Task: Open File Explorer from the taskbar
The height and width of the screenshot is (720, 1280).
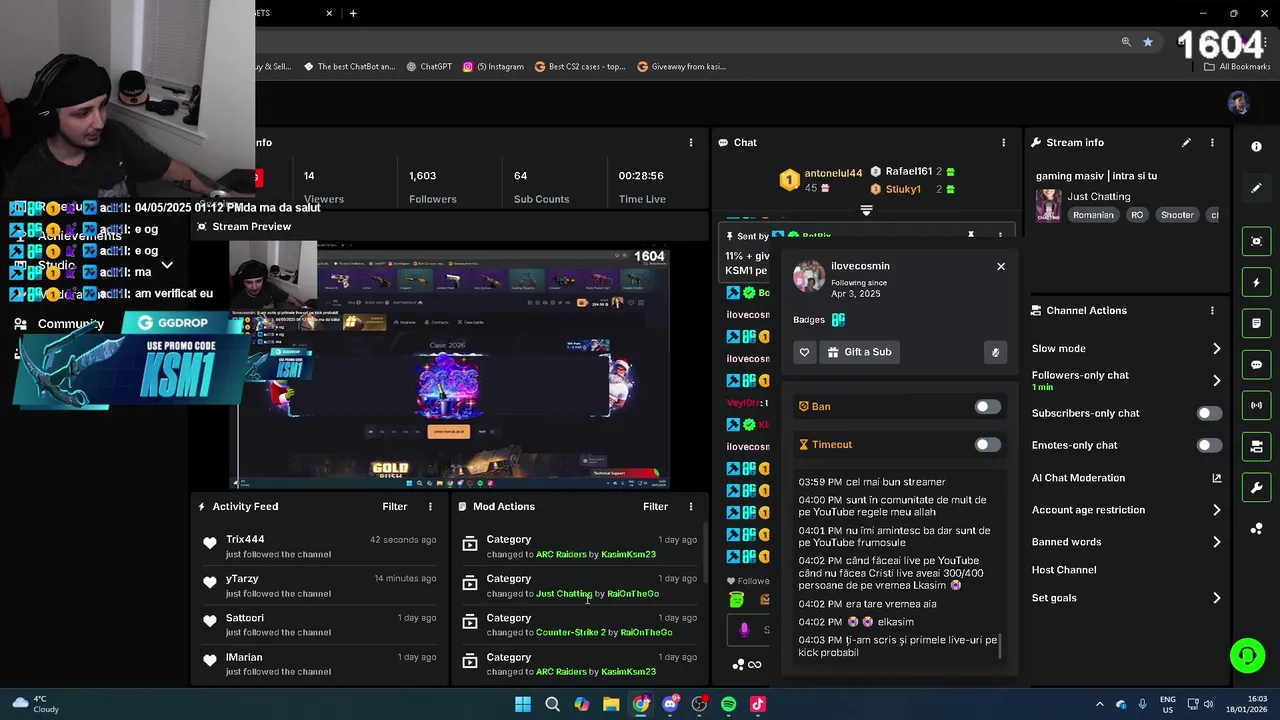Action: pyautogui.click(x=611, y=704)
